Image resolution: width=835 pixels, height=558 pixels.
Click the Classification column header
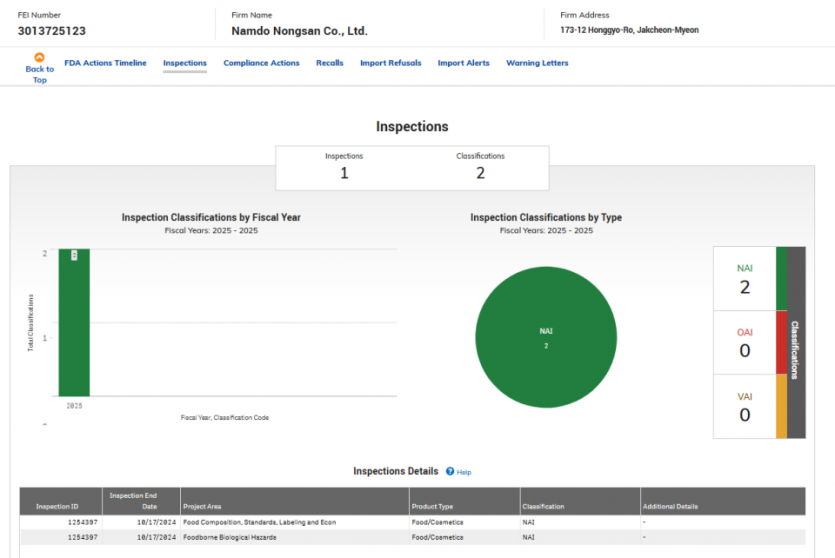(580, 501)
